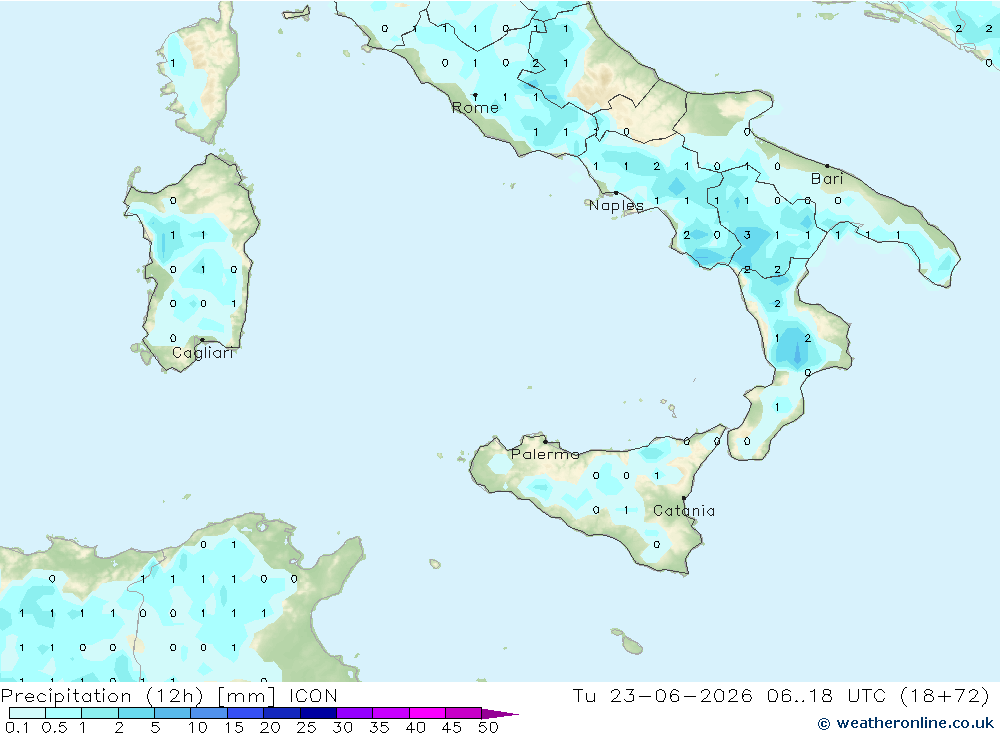
Task: Click the legend value '40'
Action: coord(416,727)
